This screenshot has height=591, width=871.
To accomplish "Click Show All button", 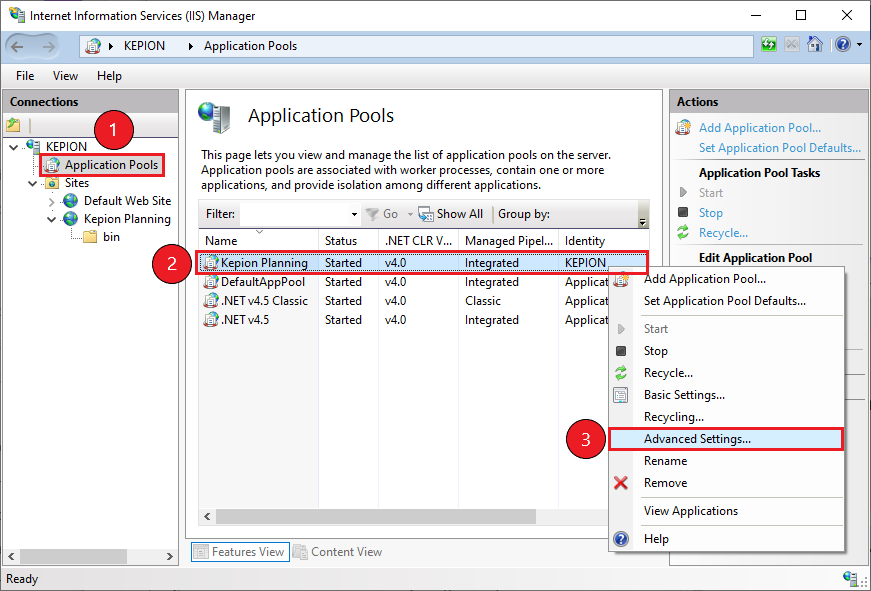I will 450,214.
